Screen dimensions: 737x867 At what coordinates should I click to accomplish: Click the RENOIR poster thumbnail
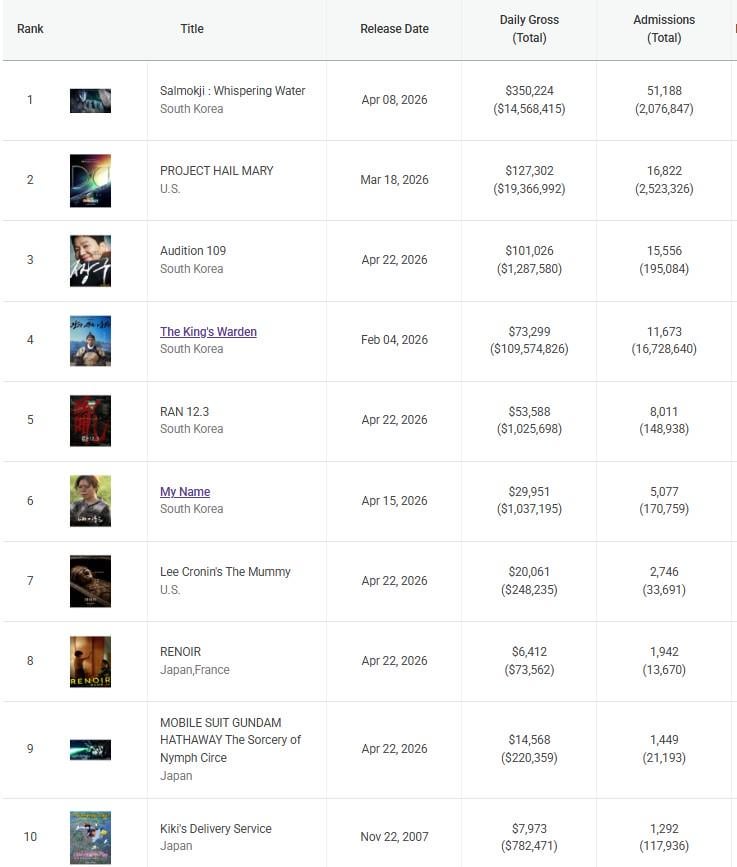(90, 661)
